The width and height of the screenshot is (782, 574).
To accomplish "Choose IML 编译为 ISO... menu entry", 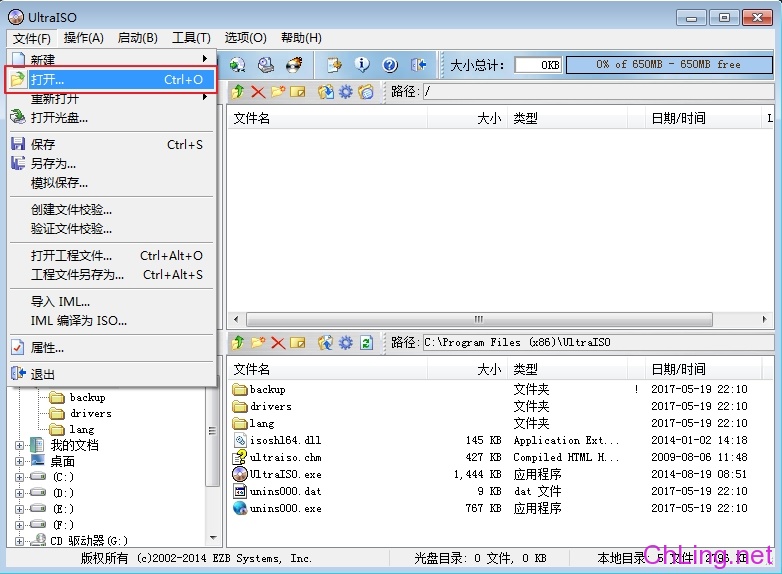I will (x=112, y=320).
